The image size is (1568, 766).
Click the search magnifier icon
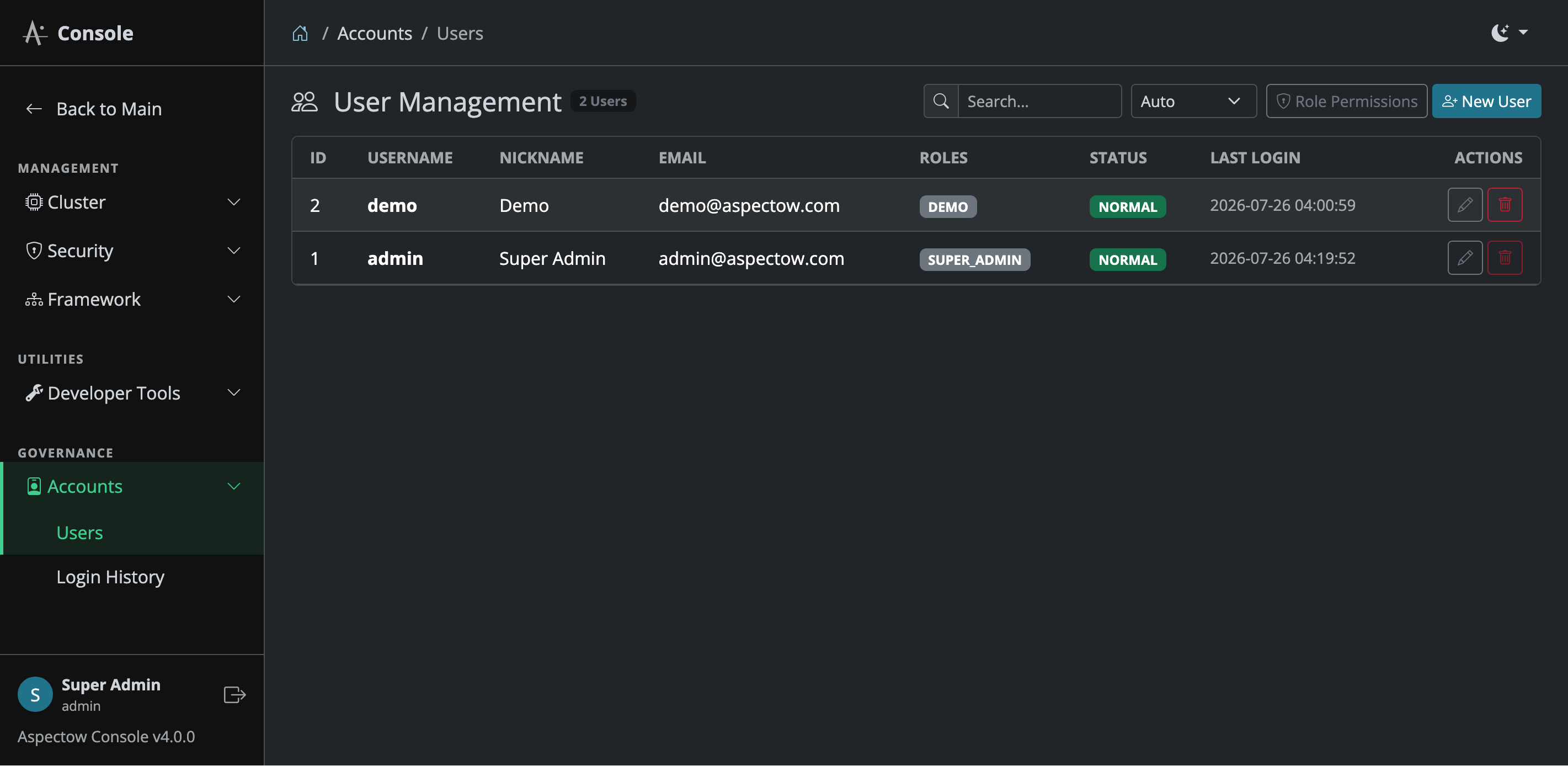click(x=941, y=101)
